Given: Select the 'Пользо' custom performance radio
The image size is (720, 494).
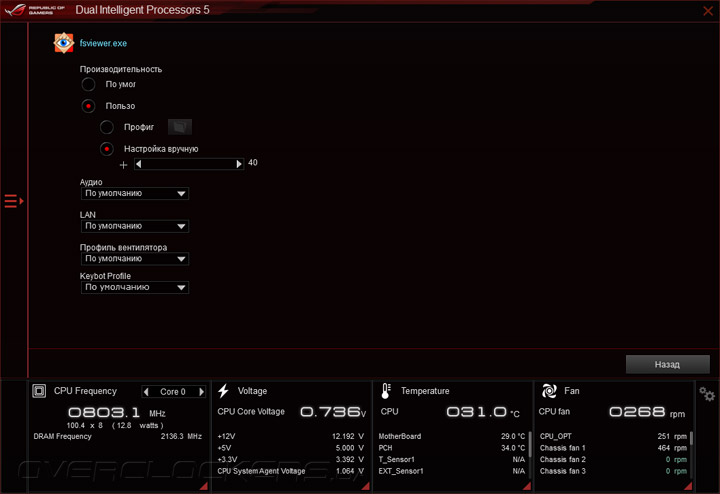Looking at the screenshot, I should click(88, 106).
